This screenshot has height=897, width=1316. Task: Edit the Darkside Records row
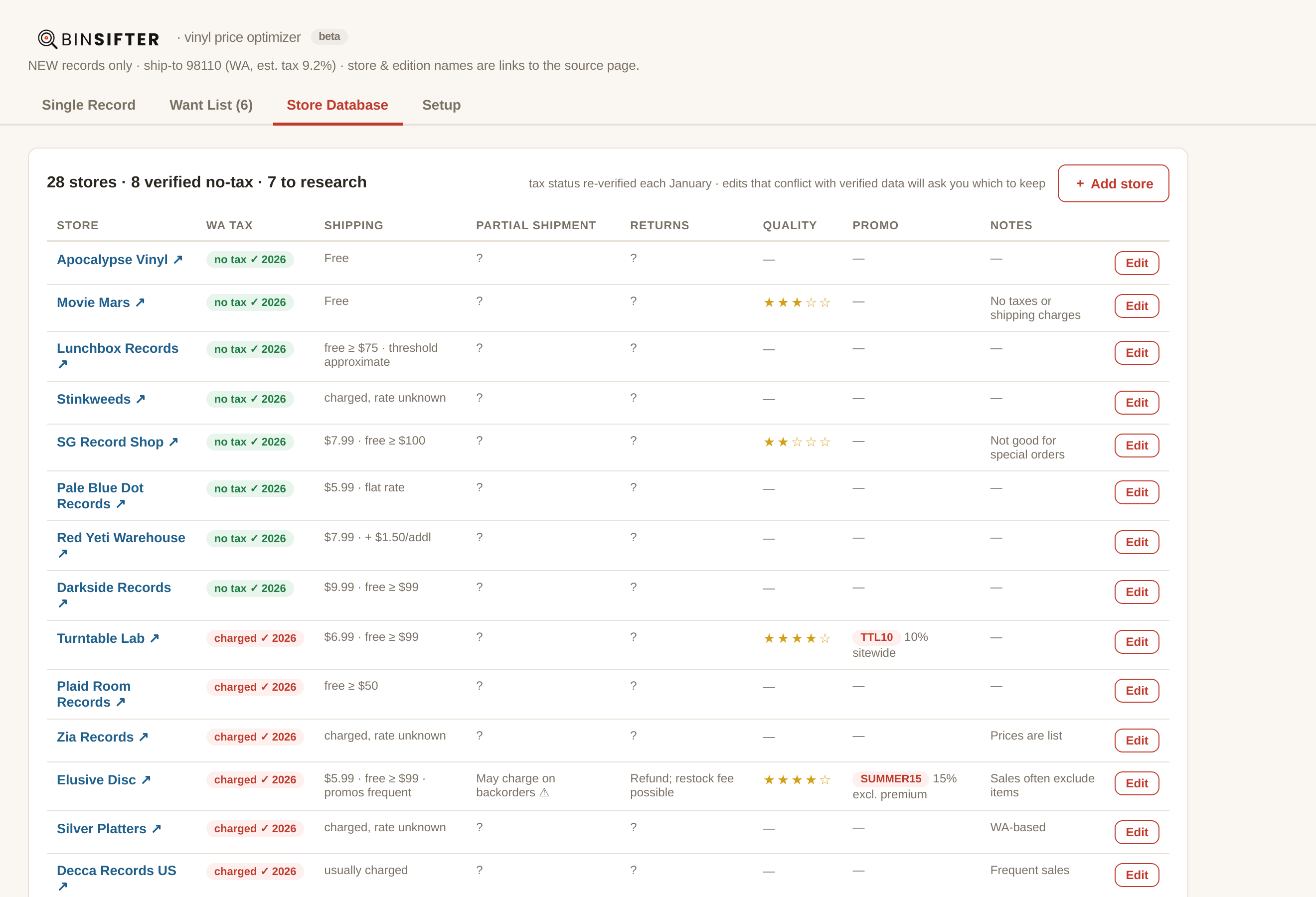[1137, 593]
